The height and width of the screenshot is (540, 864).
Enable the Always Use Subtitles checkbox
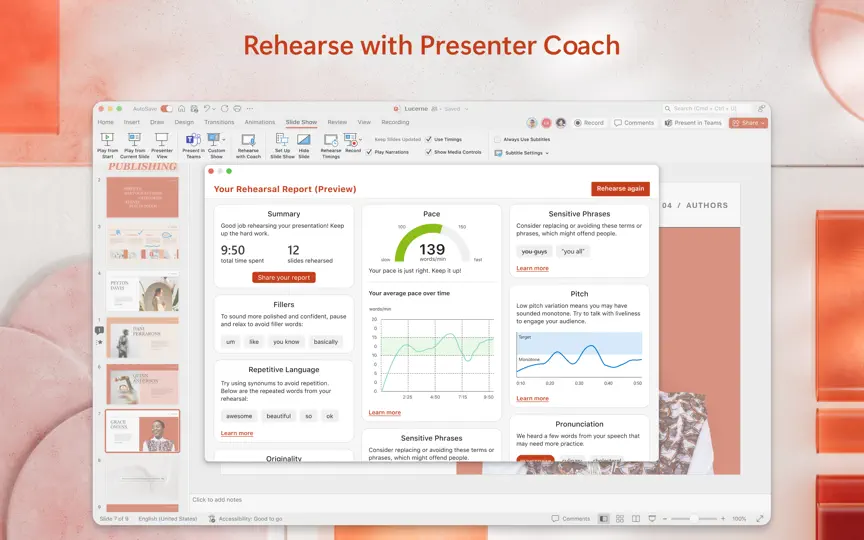click(498, 140)
